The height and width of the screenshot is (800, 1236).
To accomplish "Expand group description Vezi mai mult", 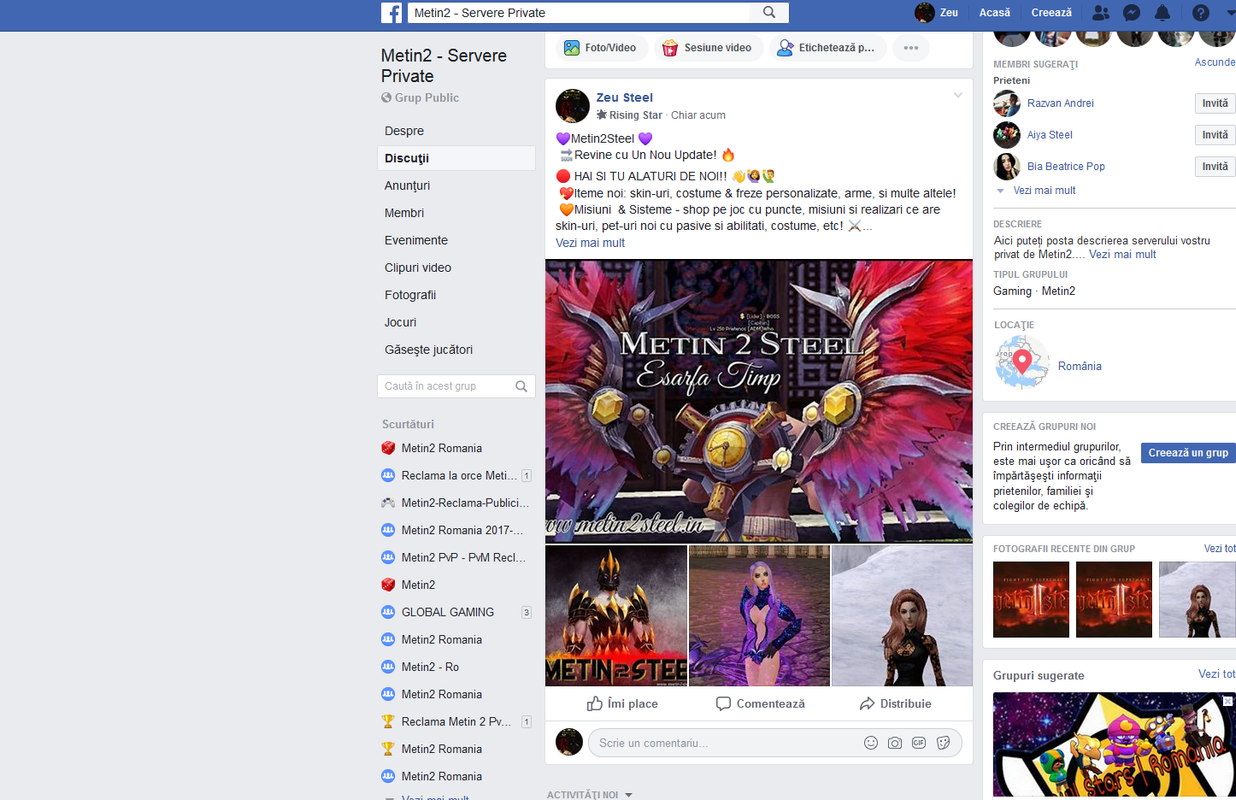I will click(x=1122, y=255).
